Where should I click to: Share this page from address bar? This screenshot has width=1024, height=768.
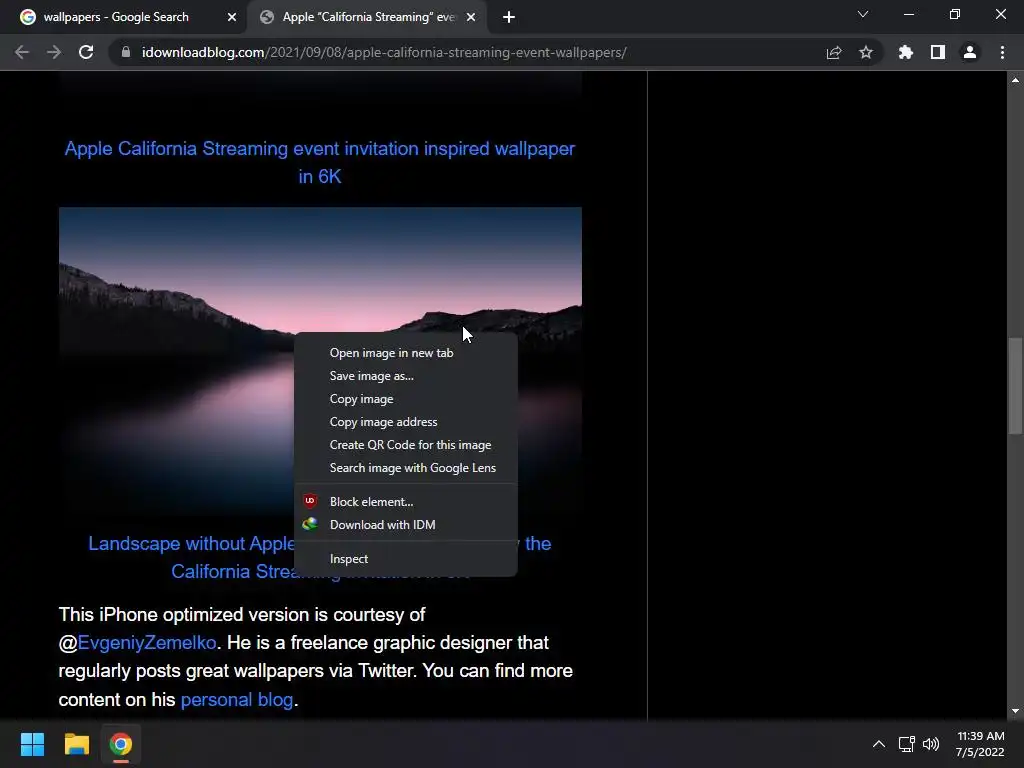point(833,52)
